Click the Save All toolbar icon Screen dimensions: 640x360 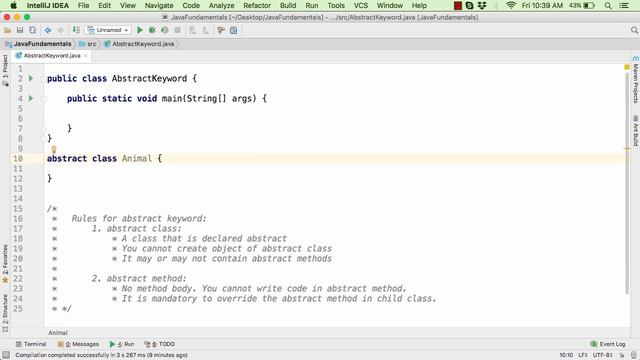pyautogui.click(x=20, y=30)
